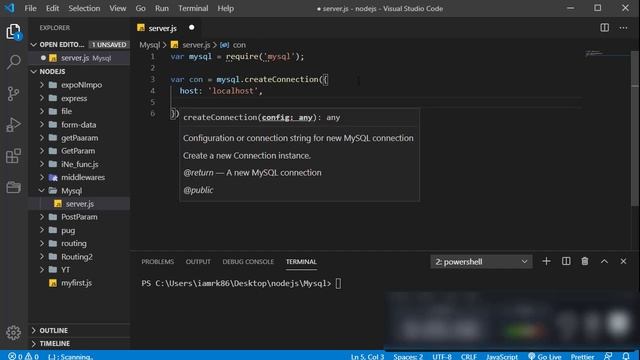Image resolution: width=640 pixels, height=360 pixels.
Task: Switch to Debug Console tab
Action: click(x=248, y=262)
